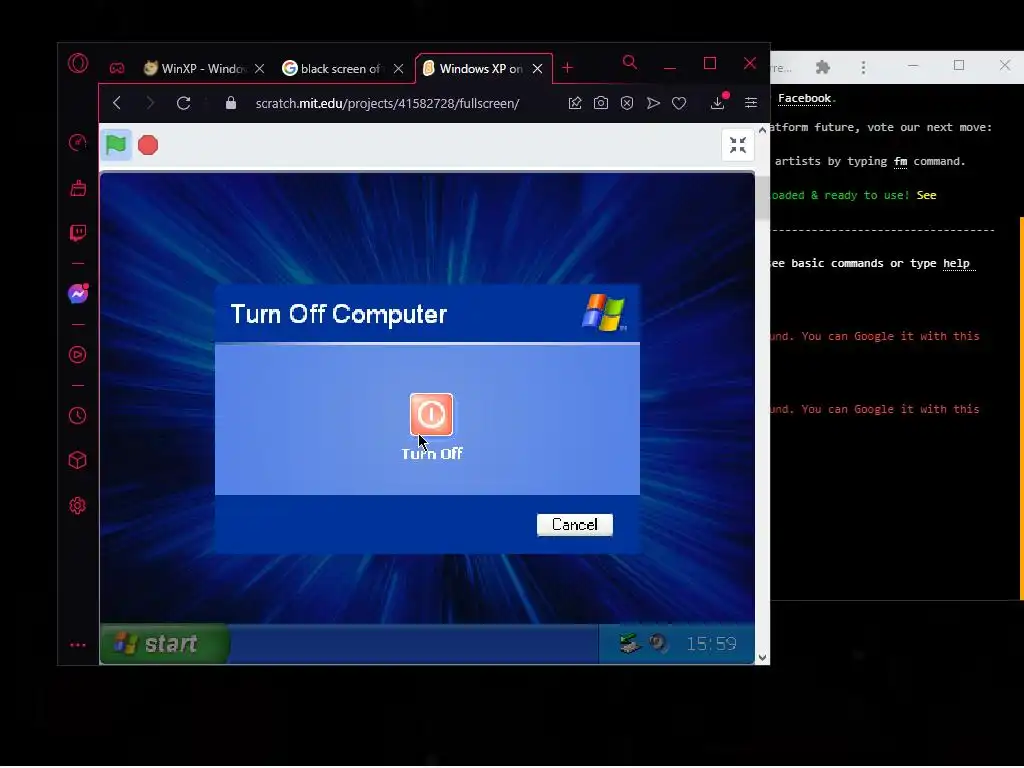
Task: Open GX Cleaner icon in the sidebar
Action: pyautogui.click(x=78, y=188)
